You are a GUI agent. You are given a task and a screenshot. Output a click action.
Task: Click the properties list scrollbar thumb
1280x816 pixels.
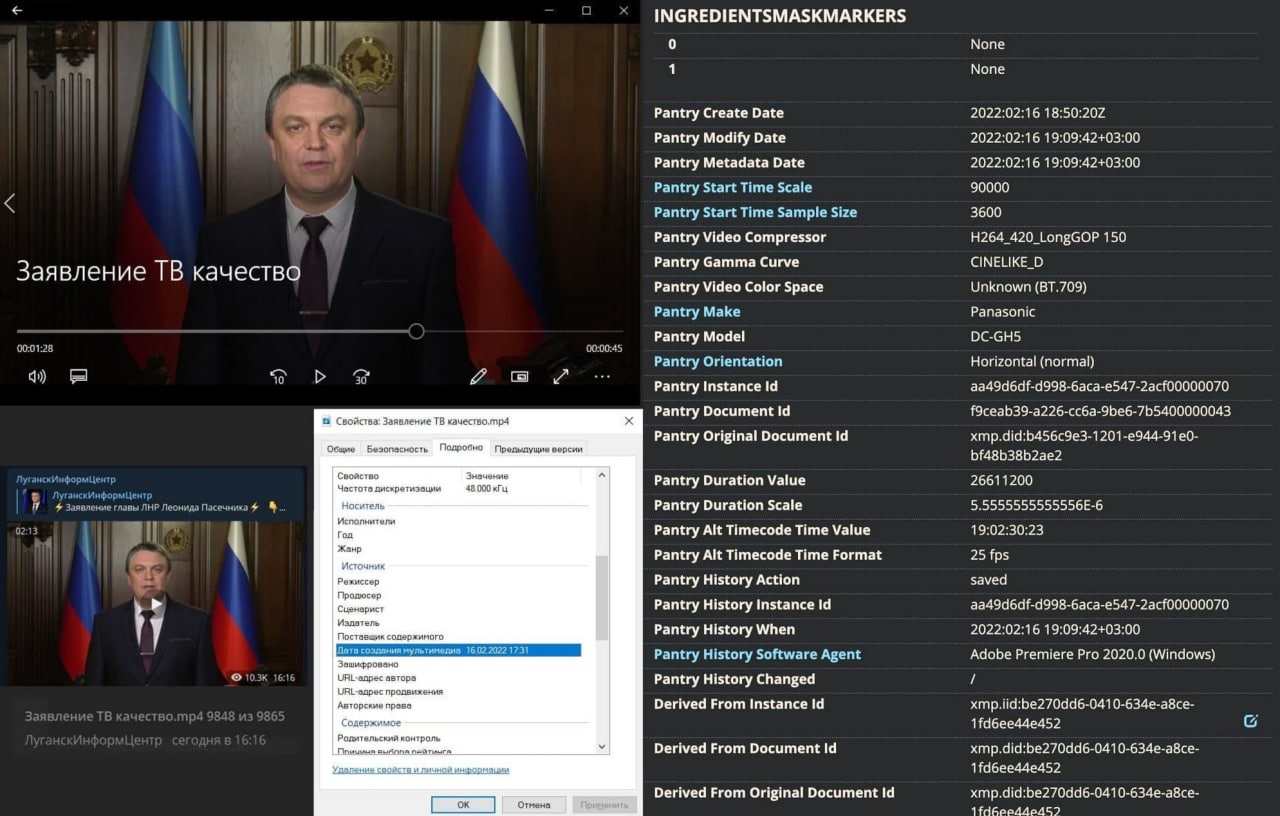coord(601,598)
